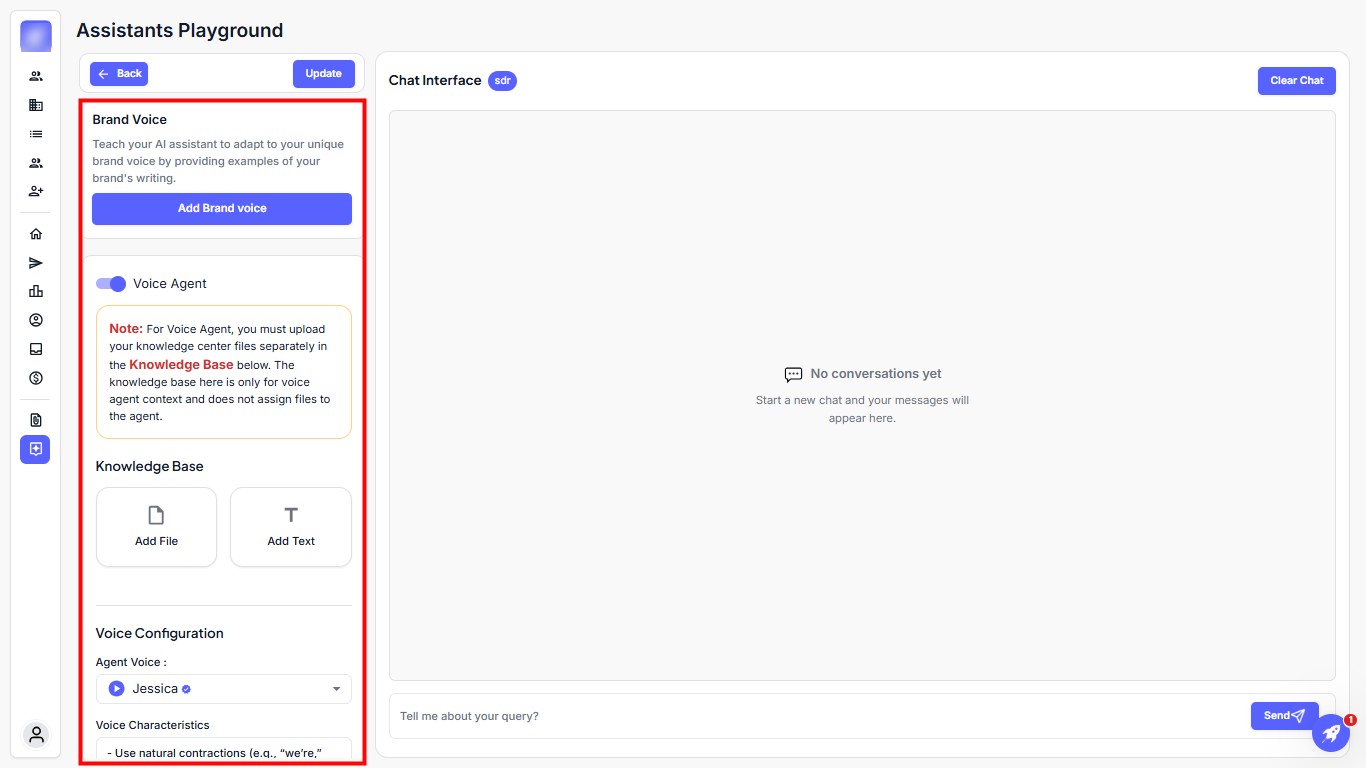Image resolution: width=1366 pixels, height=768 pixels.
Task: Open user profile avatar at sidebar bottom
Action: click(36, 735)
